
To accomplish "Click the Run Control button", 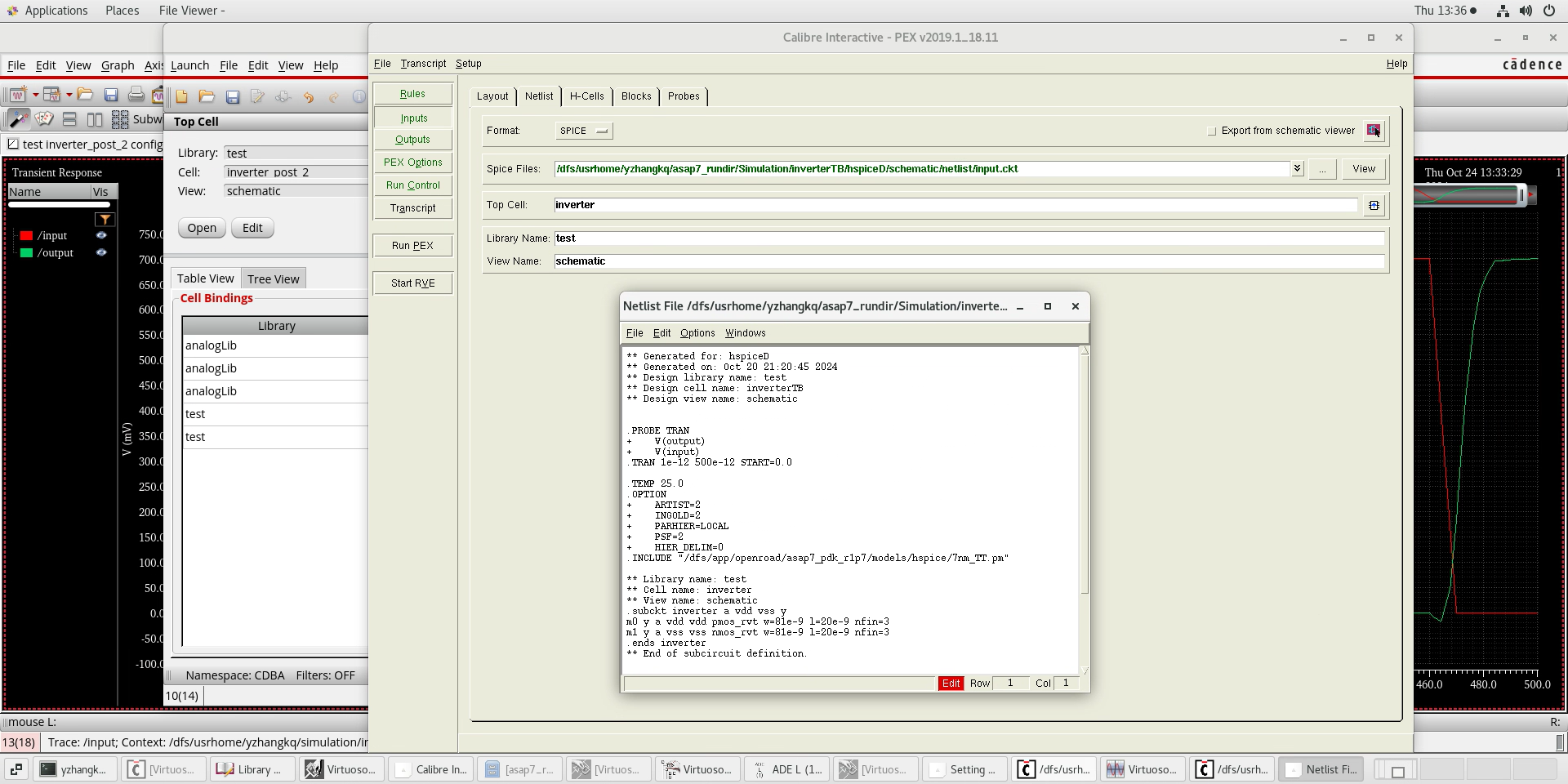I will 412,185.
